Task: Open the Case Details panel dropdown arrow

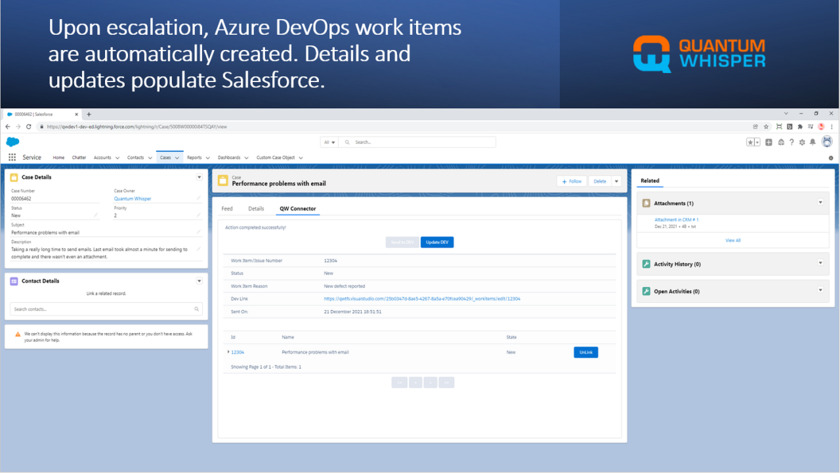Action: coord(199,177)
